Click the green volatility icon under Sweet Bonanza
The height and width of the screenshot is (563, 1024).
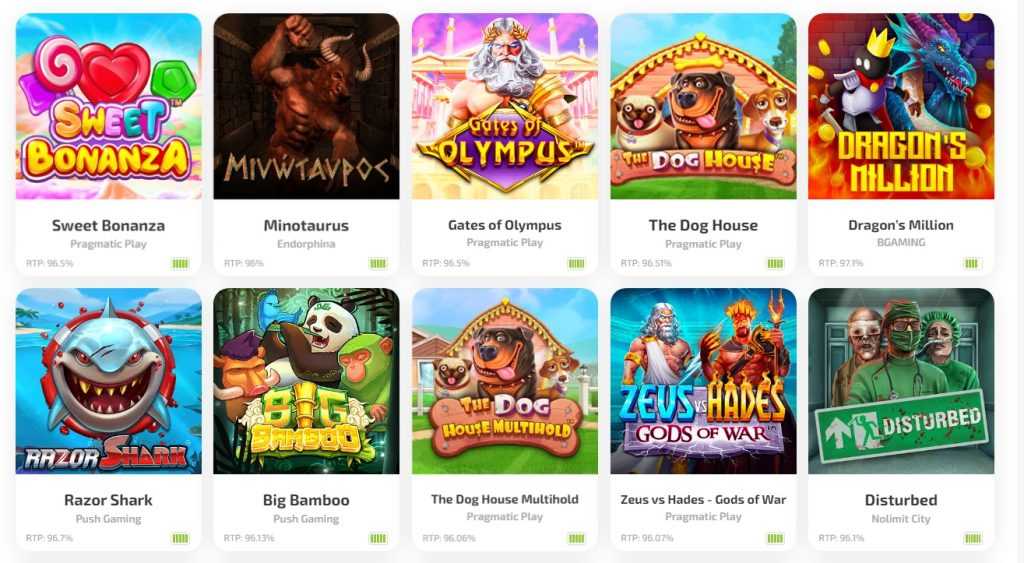pos(180,264)
